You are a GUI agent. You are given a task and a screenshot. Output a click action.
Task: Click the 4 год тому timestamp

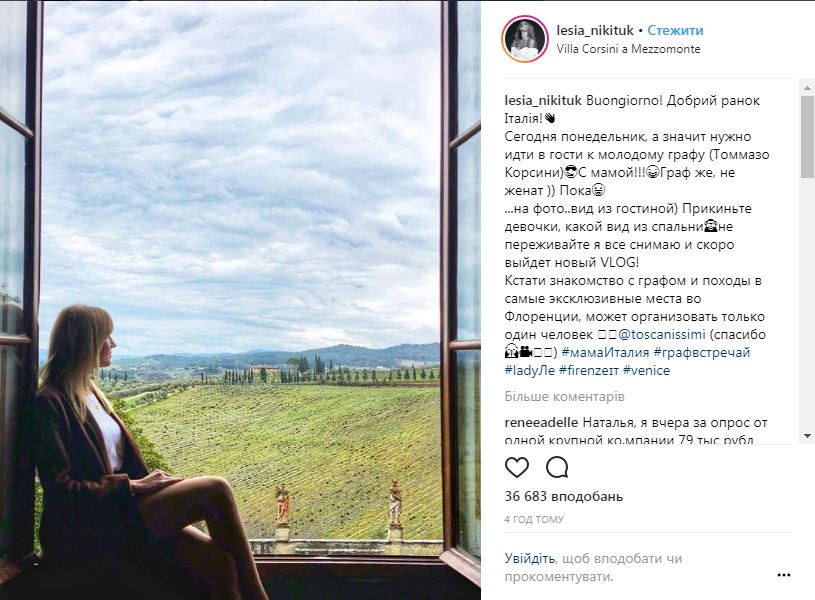pyautogui.click(x=534, y=520)
